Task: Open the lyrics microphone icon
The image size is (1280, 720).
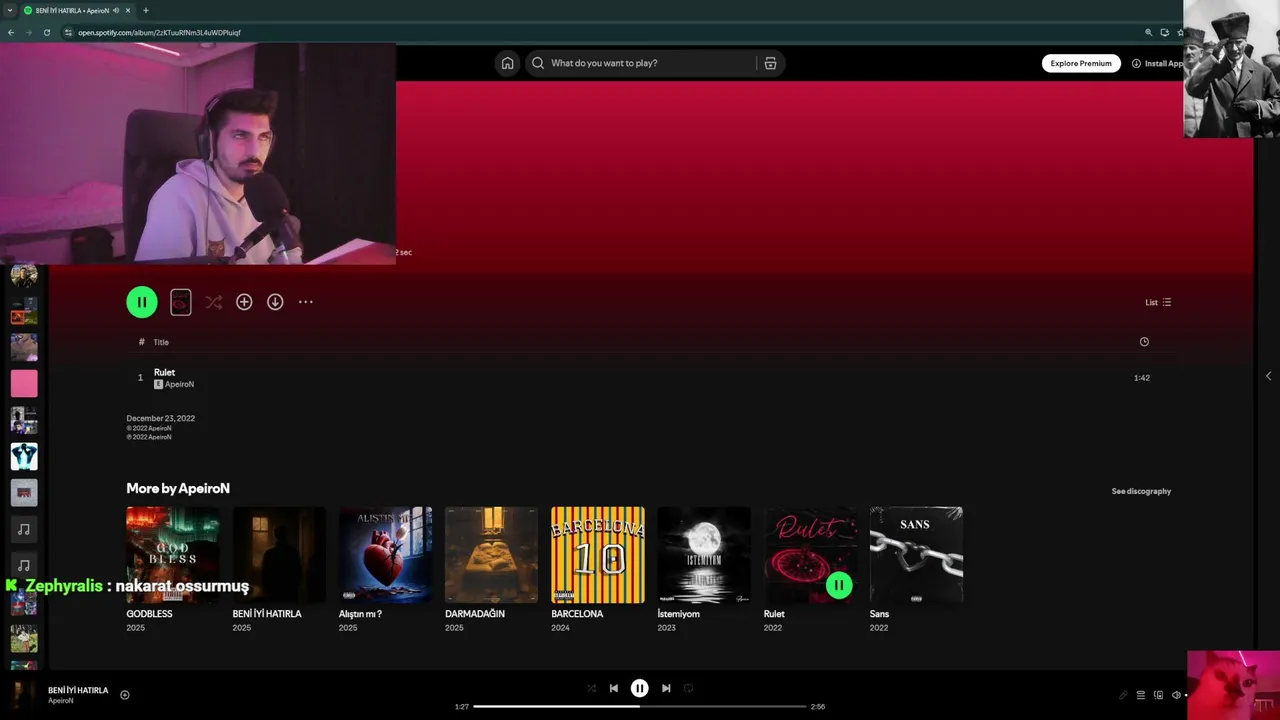Action: coord(1123,695)
